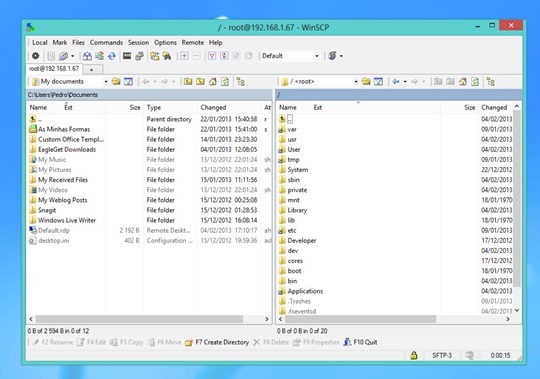The image size is (540, 379).
Task: Sort remote panel by Size column
Action: 460,107
